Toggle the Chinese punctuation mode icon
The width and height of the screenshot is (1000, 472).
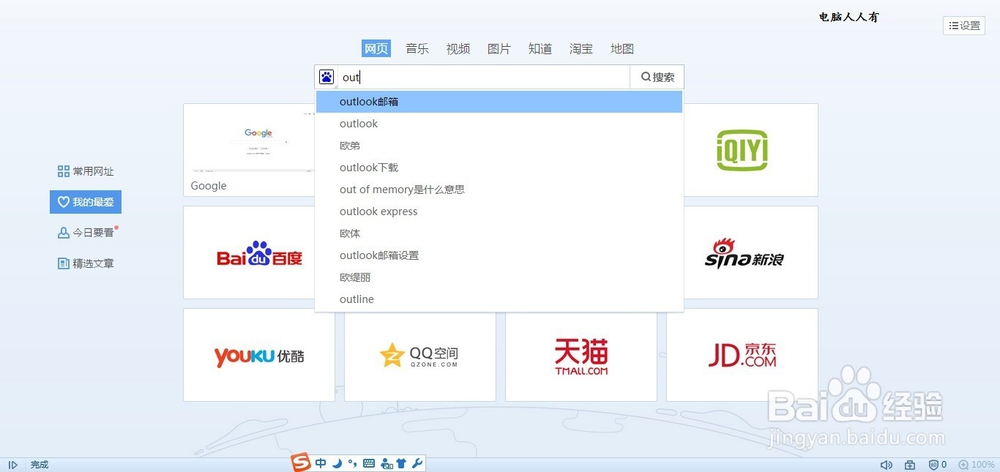click(x=353, y=464)
